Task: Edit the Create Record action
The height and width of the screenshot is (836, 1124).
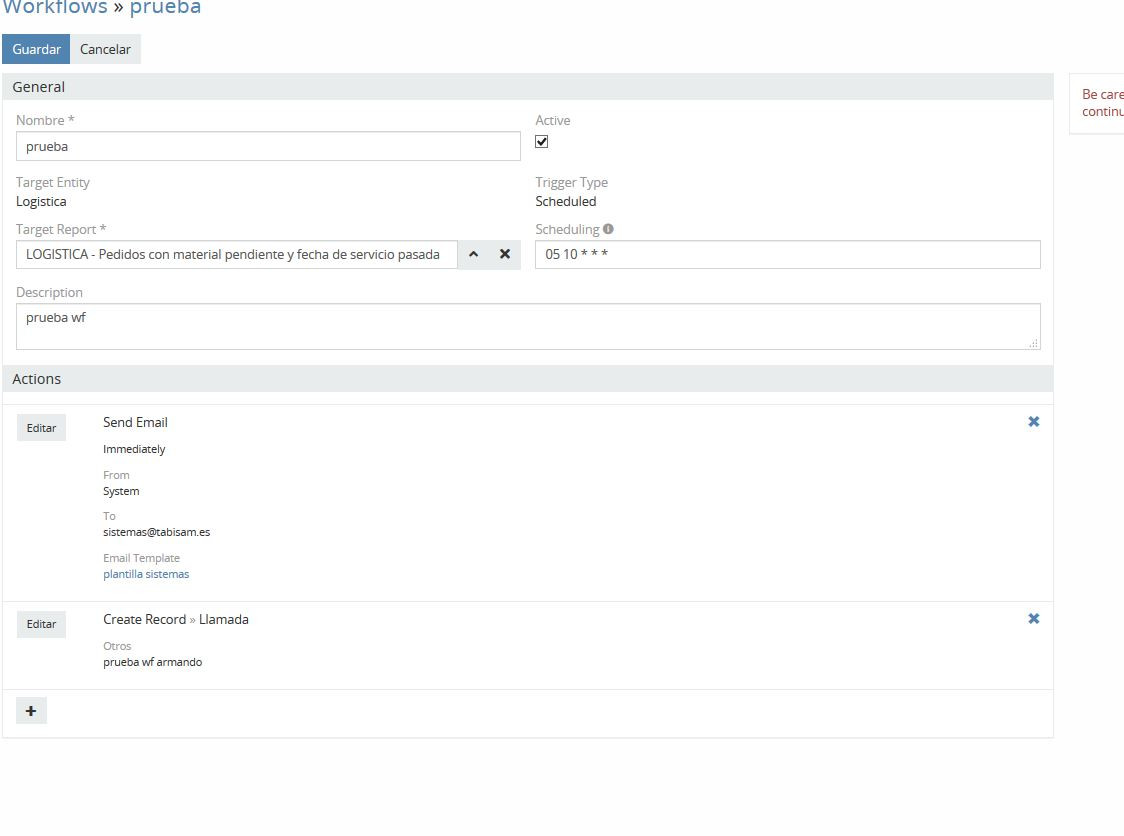Action: pyautogui.click(x=41, y=624)
